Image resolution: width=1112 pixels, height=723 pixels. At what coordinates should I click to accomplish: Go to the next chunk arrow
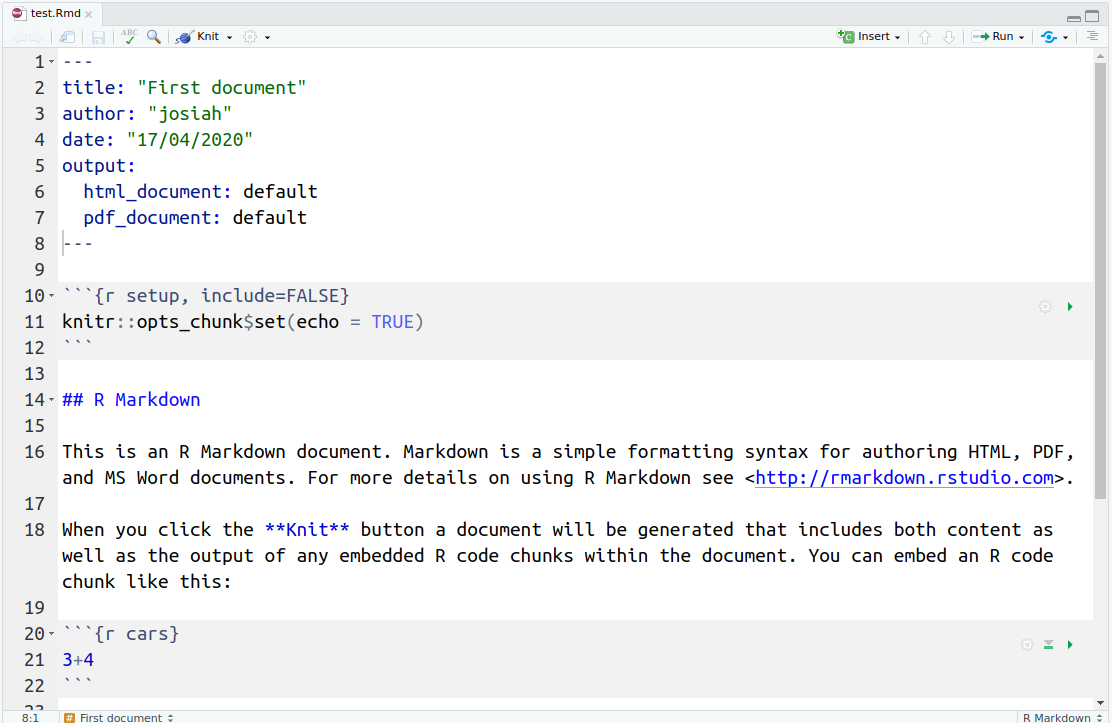pyautogui.click(x=949, y=37)
